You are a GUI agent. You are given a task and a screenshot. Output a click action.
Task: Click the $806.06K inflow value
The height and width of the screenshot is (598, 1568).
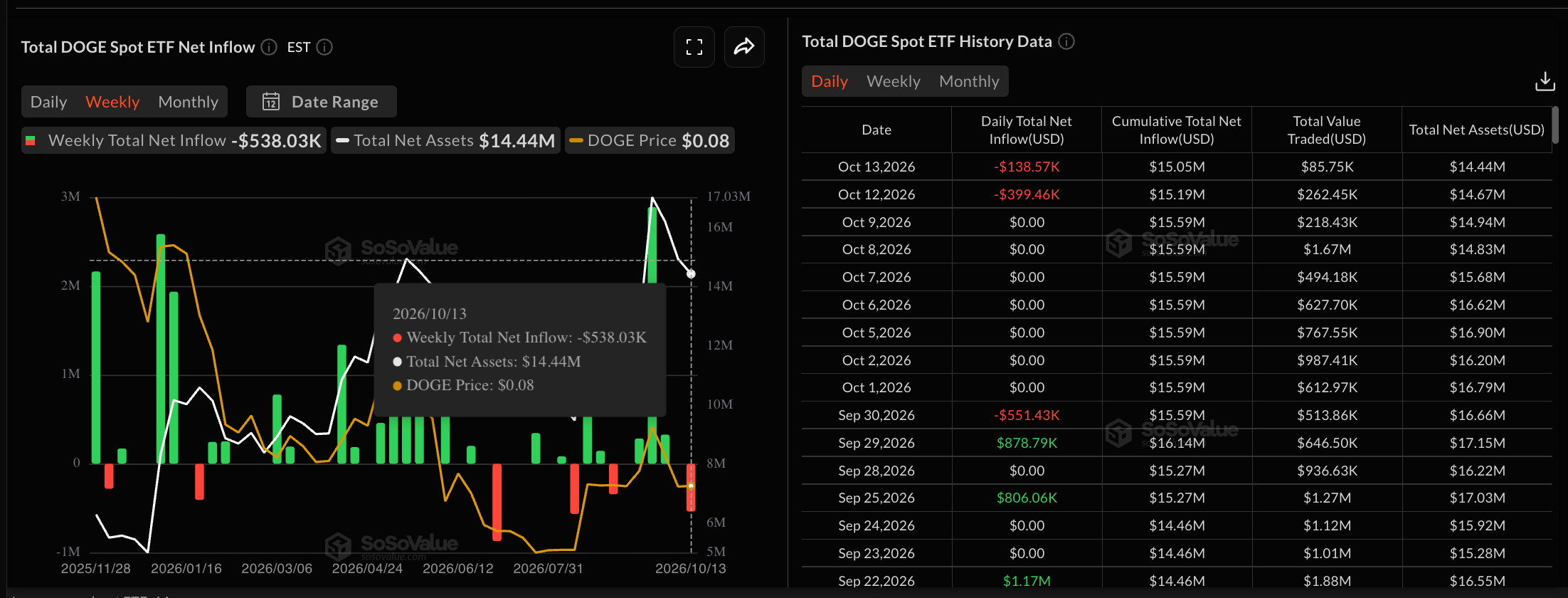tap(1027, 498)
